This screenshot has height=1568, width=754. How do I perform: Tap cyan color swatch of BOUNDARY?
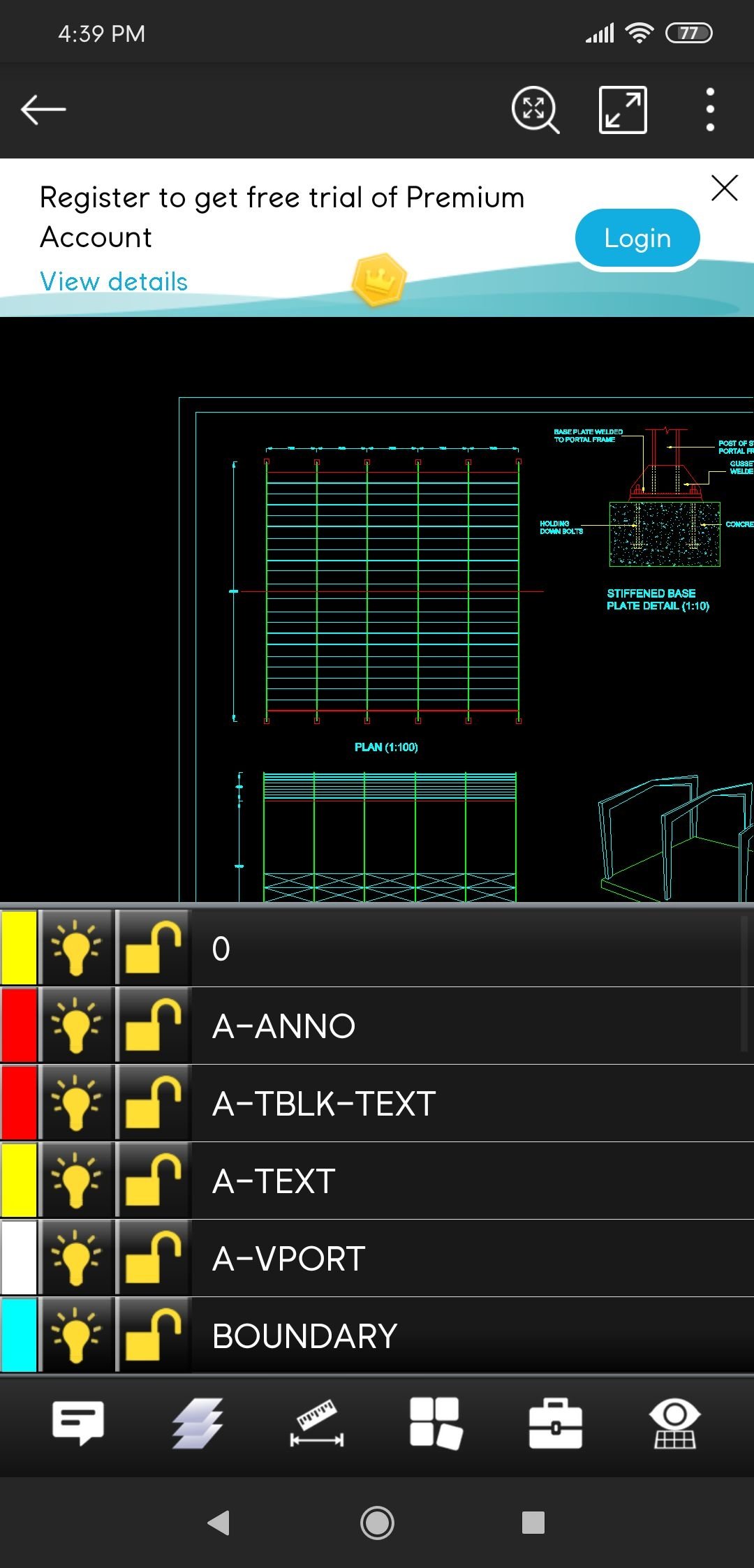(x=19, y=1336)
